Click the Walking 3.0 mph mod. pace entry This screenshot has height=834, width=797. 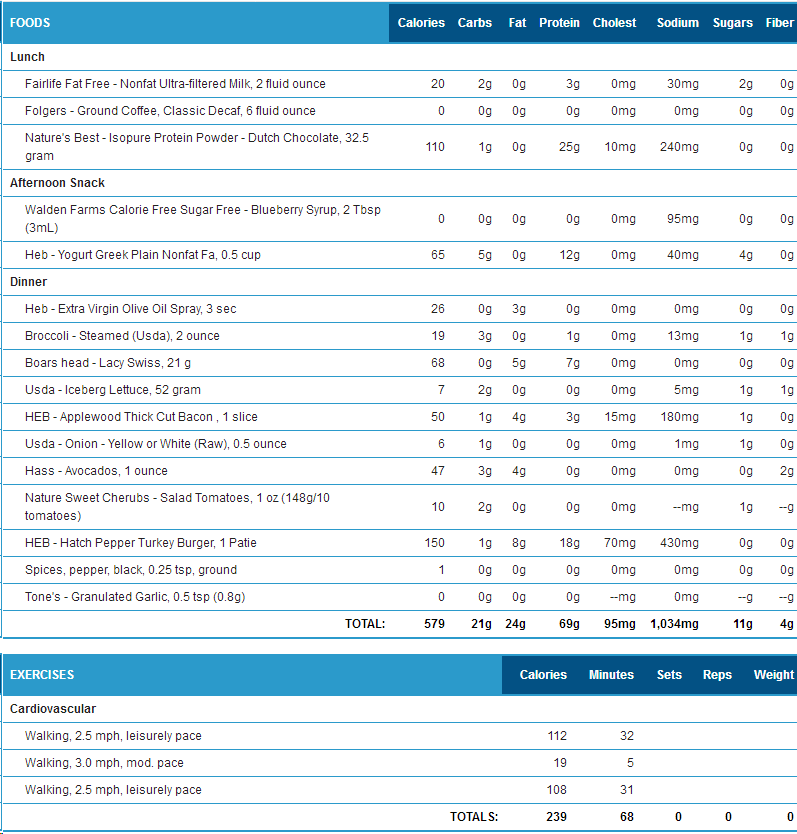pos(104,763)
